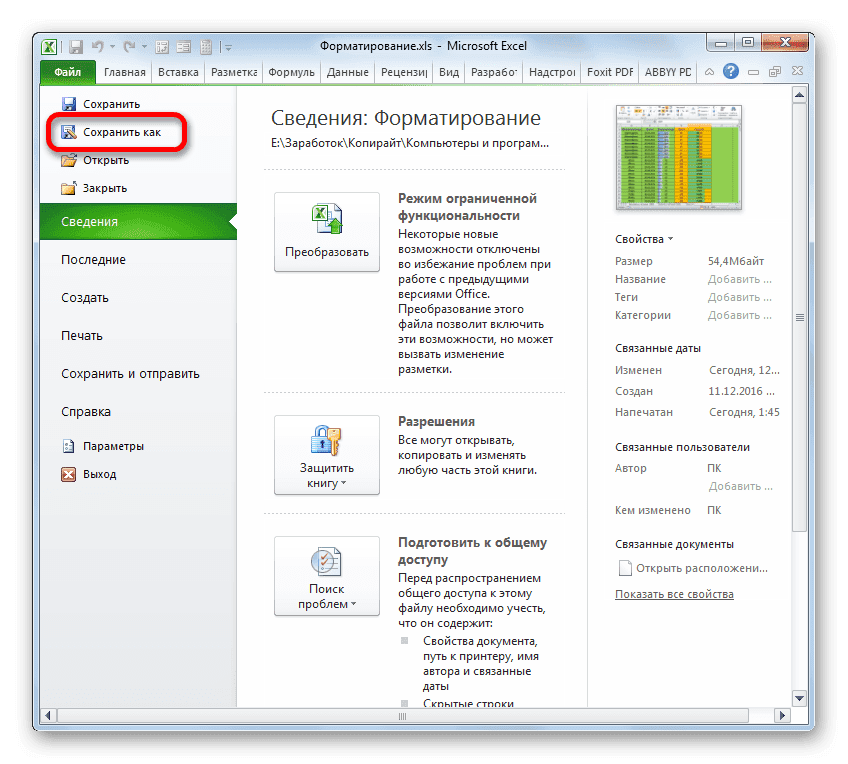Click the Защитить книгу lock icon
The height and width of the screenshot is (764, 848).
tap(327, 443)
